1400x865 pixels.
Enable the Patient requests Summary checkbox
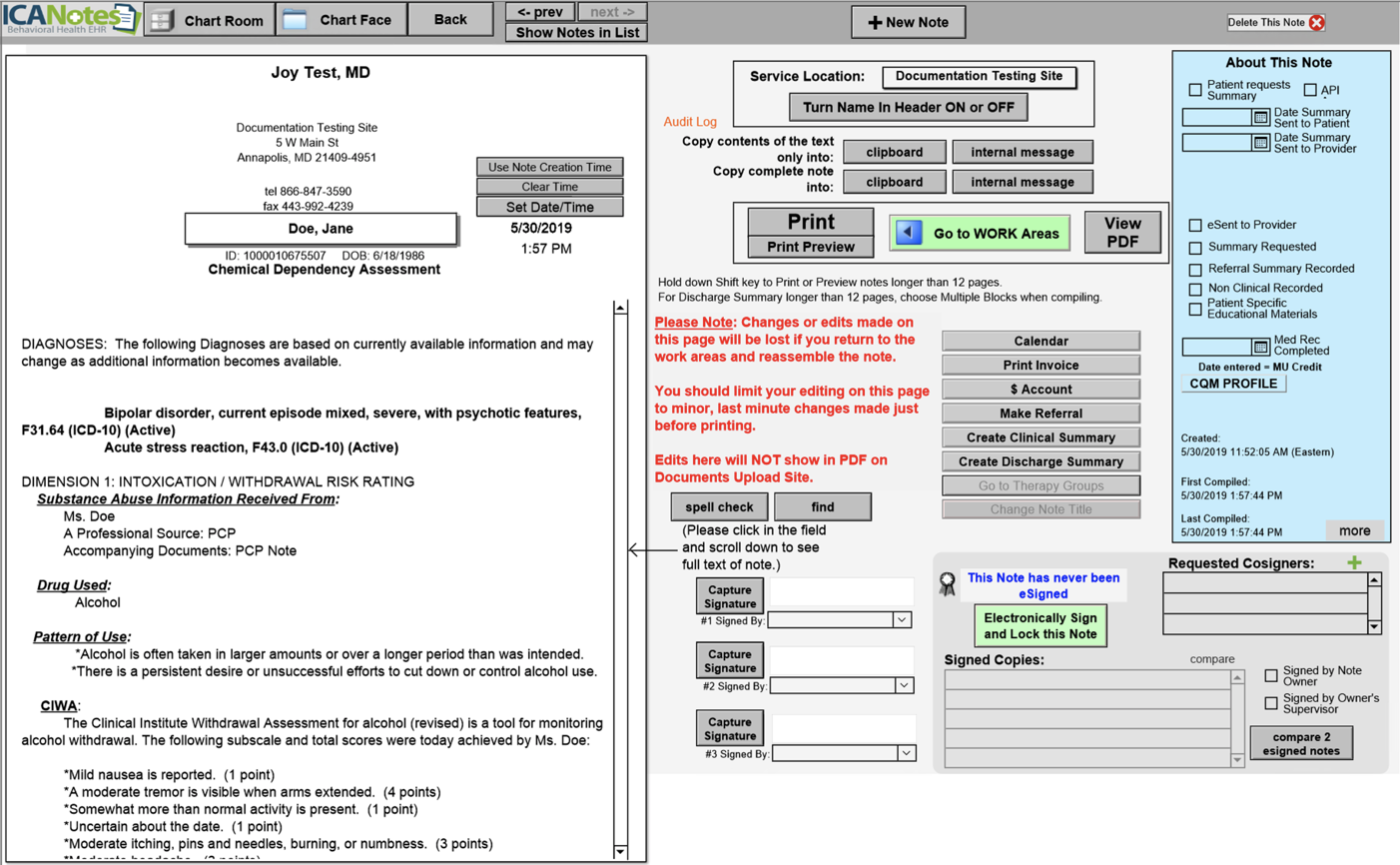click(1195, 90)
